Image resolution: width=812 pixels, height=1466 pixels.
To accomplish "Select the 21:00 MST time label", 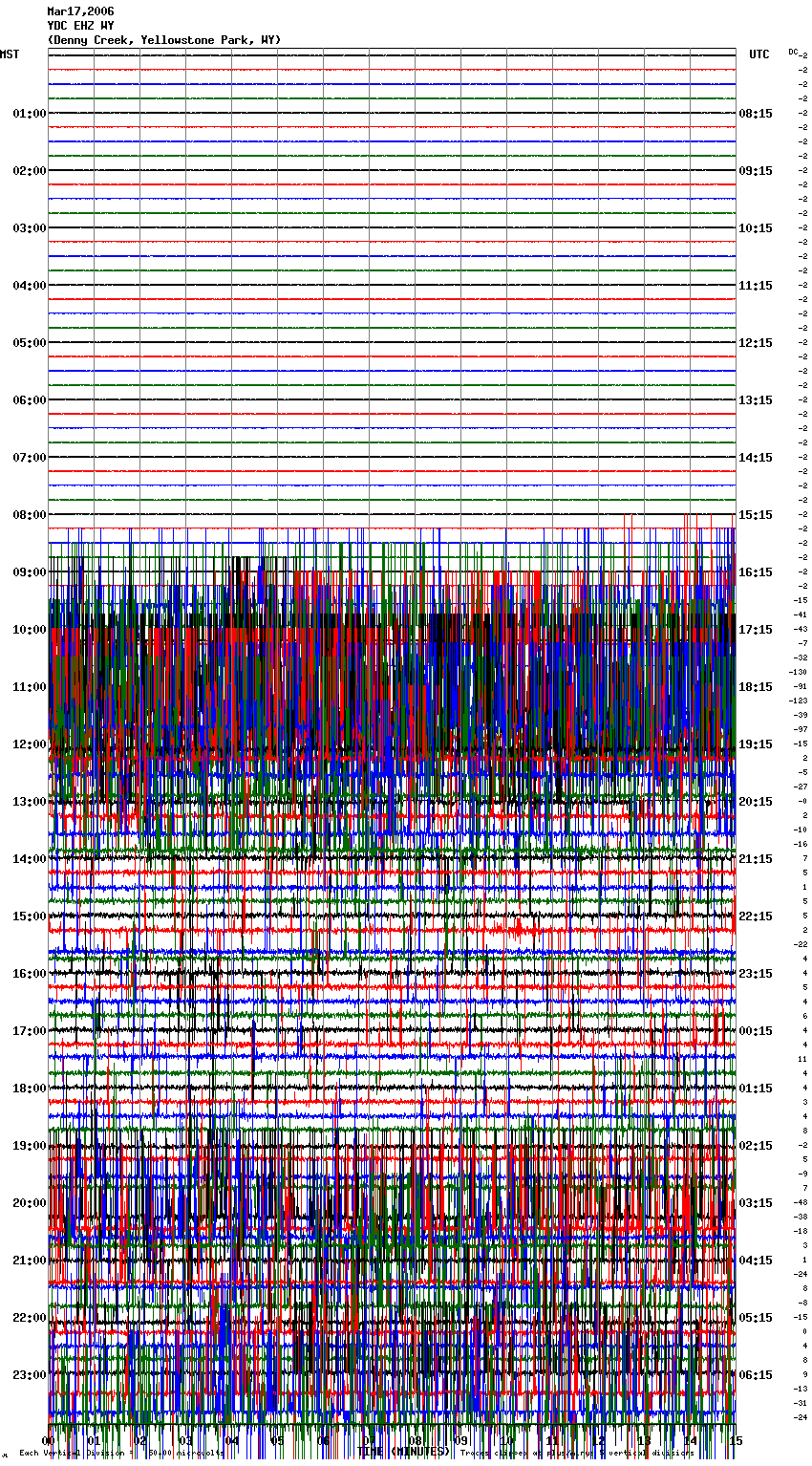I will pos(30,1261).
